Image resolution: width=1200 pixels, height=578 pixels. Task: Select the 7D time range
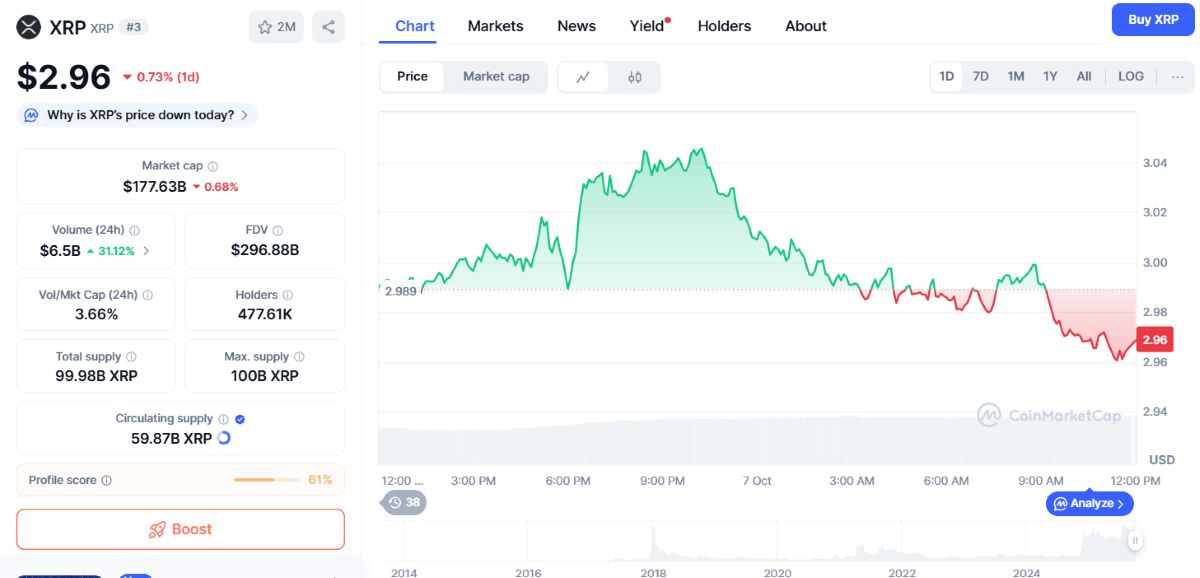(981, 76)
